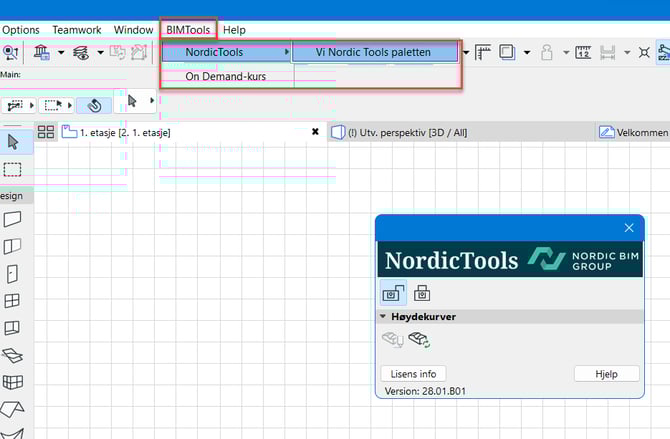Image resolution: width=670 pixels, height=439 pixels.
Task: Toggle the highlighted magnet icon
Action: 94,105
